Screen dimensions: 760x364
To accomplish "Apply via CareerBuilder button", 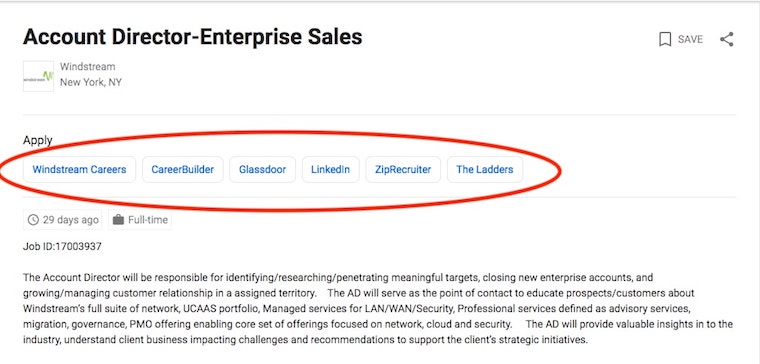I will click(x=183, y=170).
